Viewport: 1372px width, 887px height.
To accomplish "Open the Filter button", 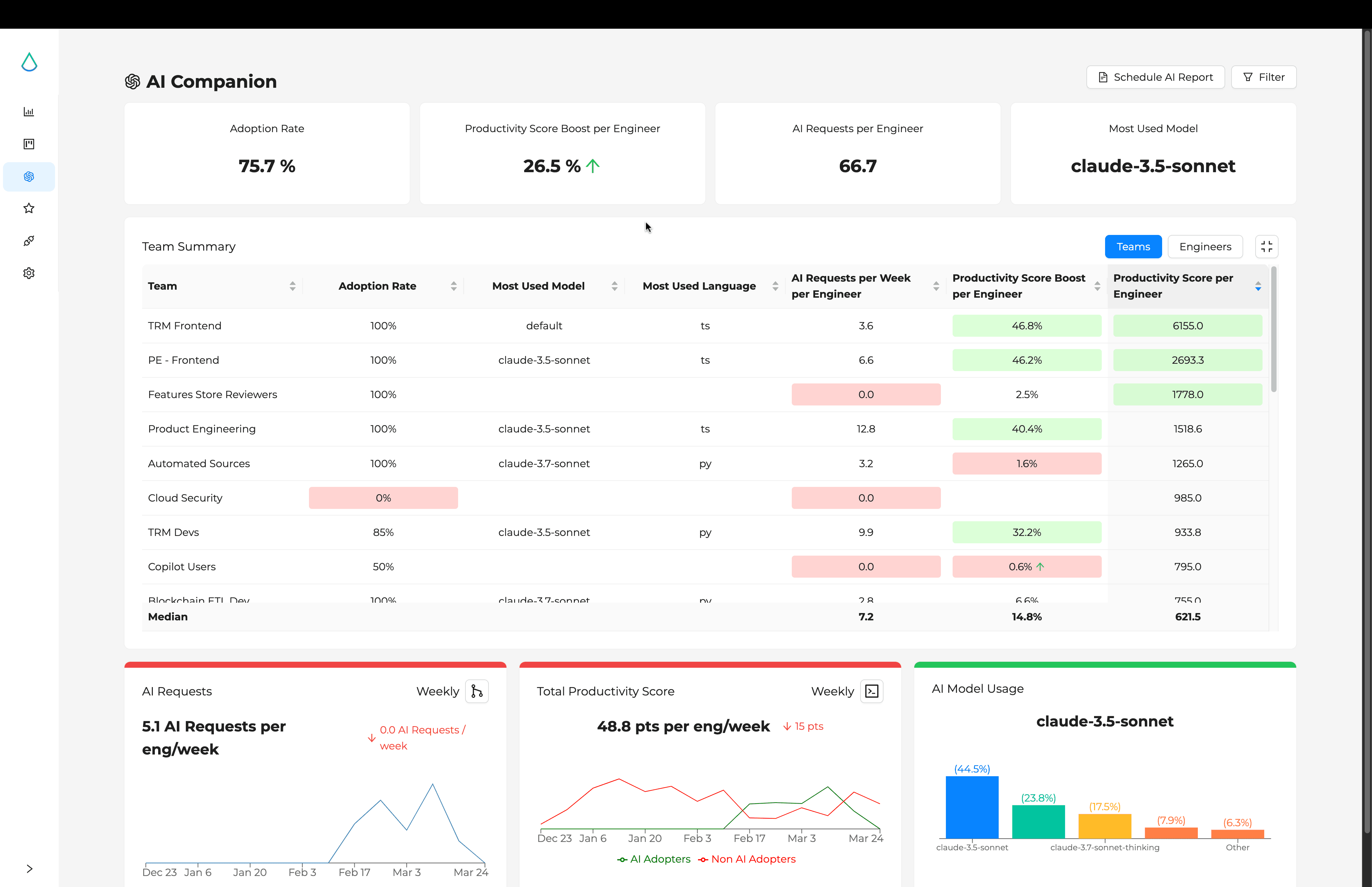I will [x=1263, y=77].
